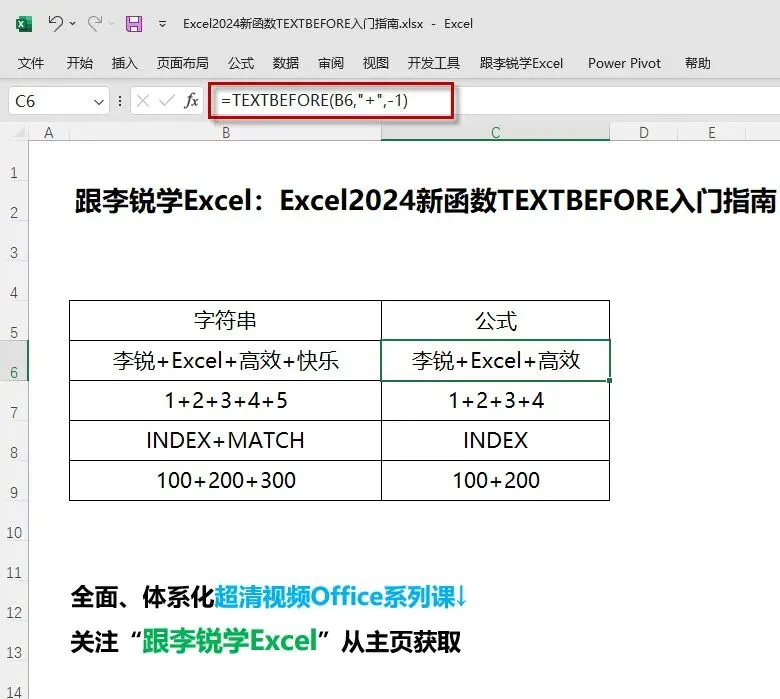This screenshot has width=780, height=699.
Task: Switch to the 插入 ribbon tab
Action: pyautogui.click(x=124, y=63)
